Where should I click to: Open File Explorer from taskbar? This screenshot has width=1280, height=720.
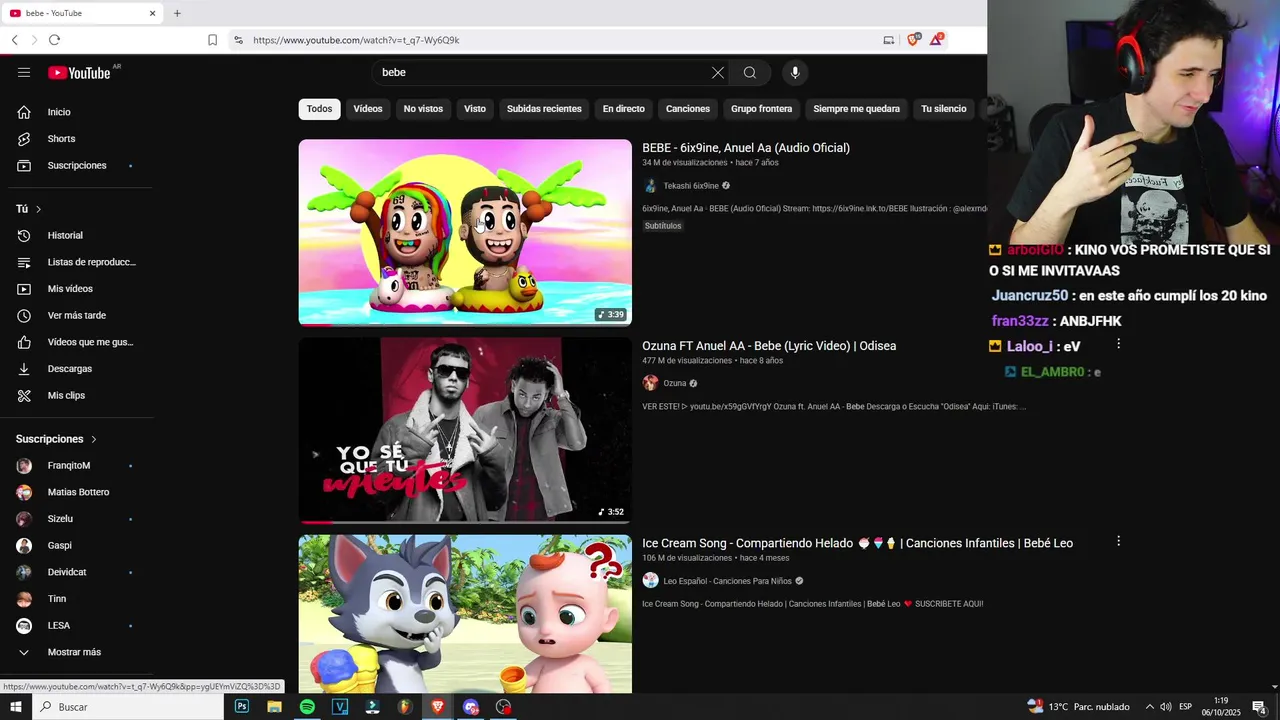click(x=274, y=707)
